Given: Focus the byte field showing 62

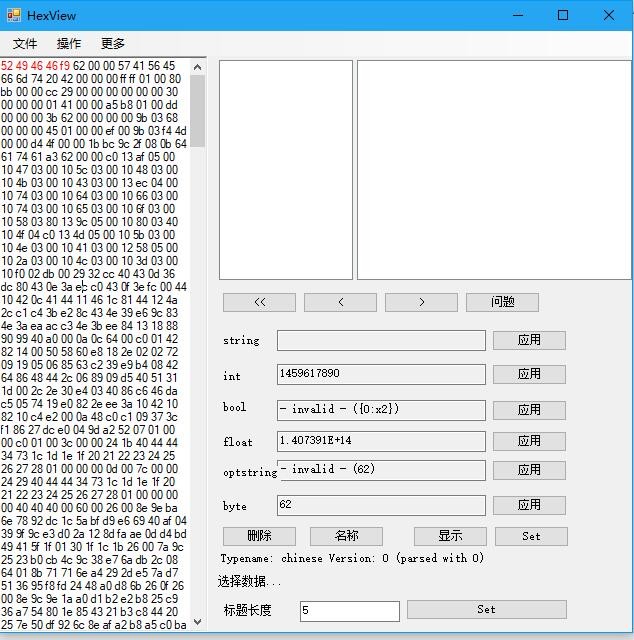Looking at the screenshot, I should tap(381, 506).
